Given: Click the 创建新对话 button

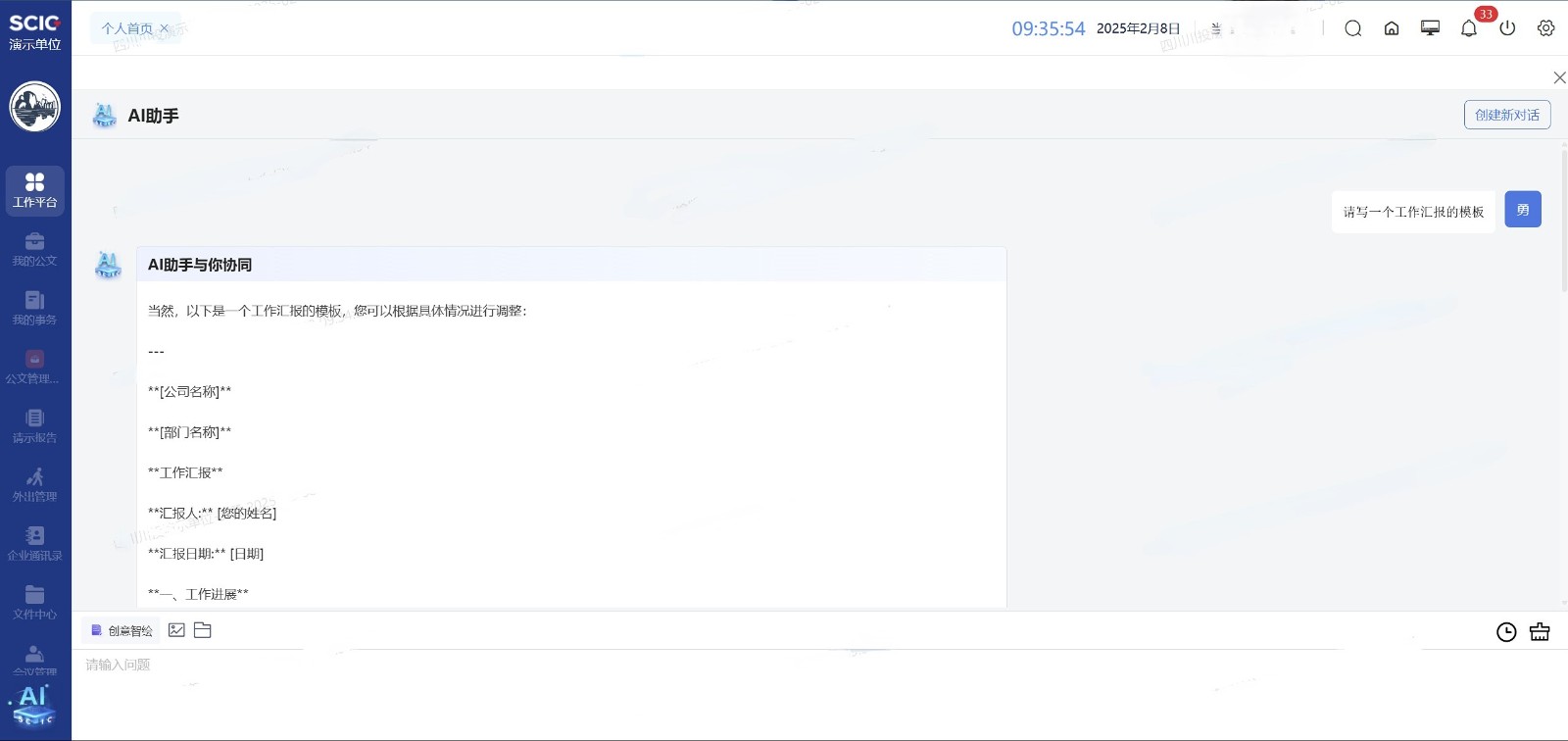Looking at the screenshot, I should [1506, 115].
